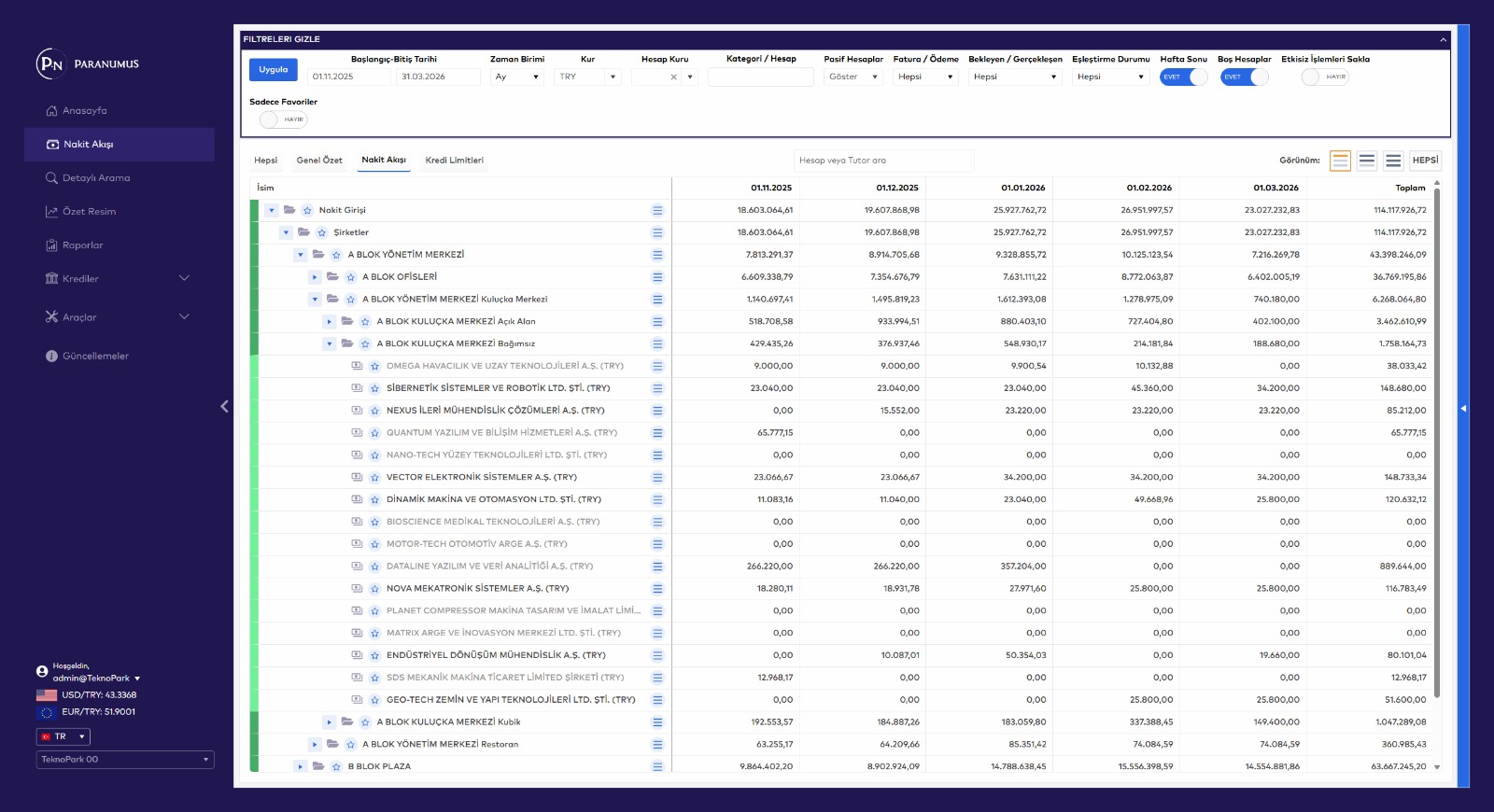The image size is (1494, 812).
Task: Click the Güncellemeler info icon
Action: (x=51, y=356)
